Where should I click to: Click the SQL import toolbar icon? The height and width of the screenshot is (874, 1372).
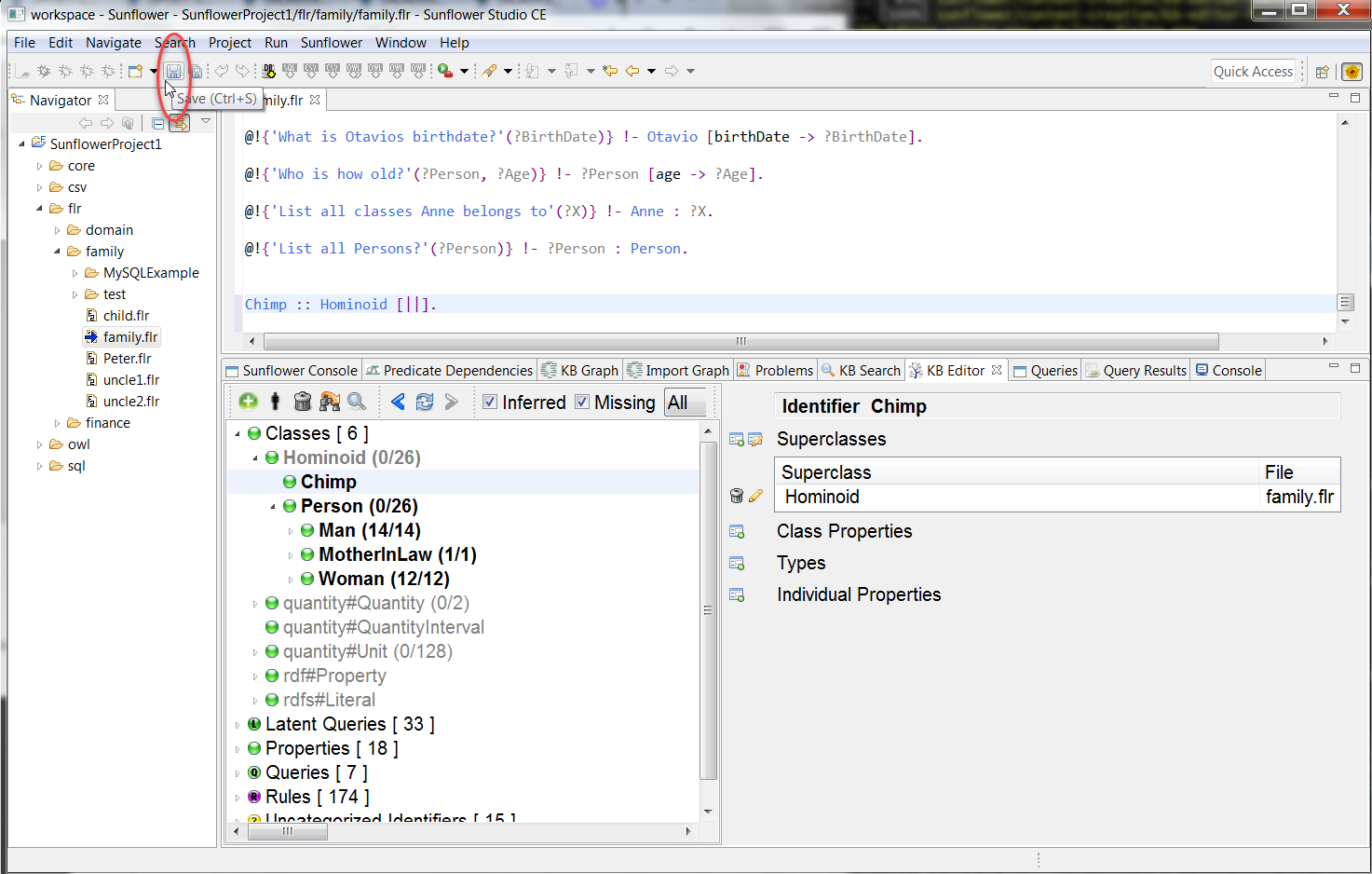tap(290, 71)
